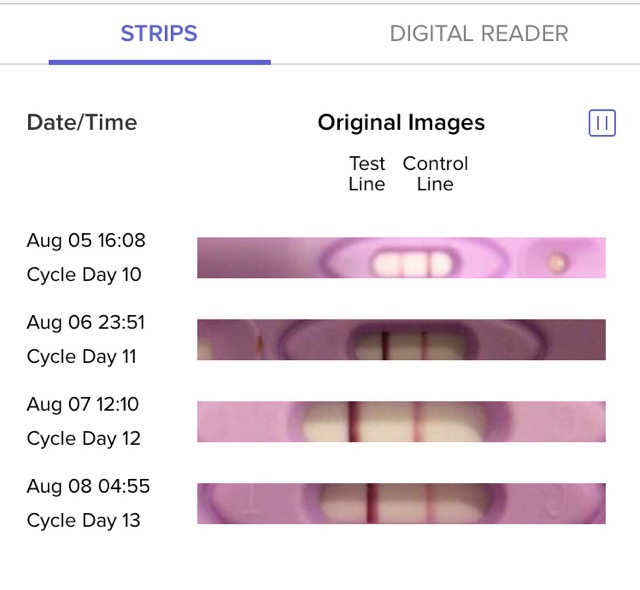Toggle the strip view layout icon
Screen dimensions: 640x590
[602, 123]
